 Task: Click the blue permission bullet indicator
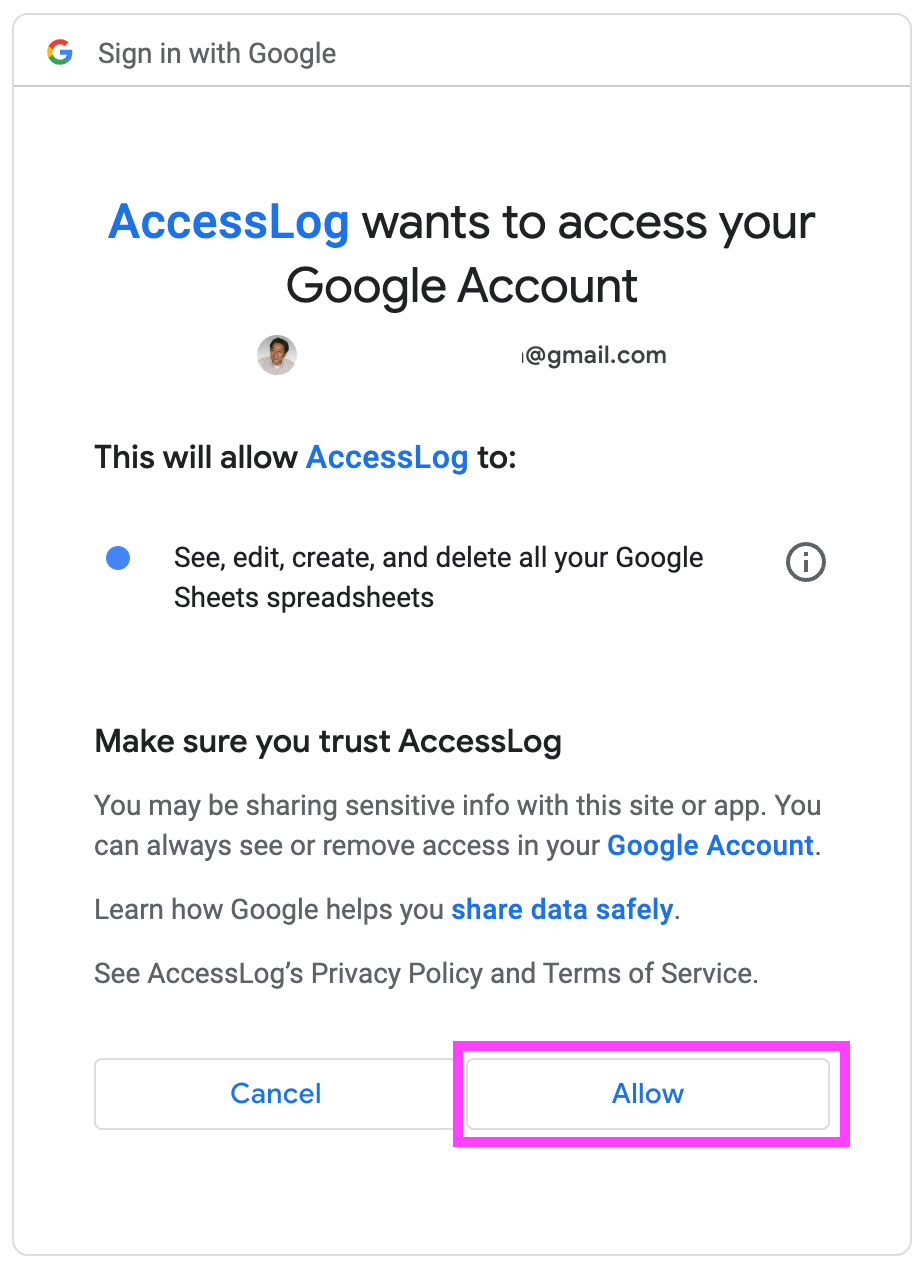click(x=118, y=558)
